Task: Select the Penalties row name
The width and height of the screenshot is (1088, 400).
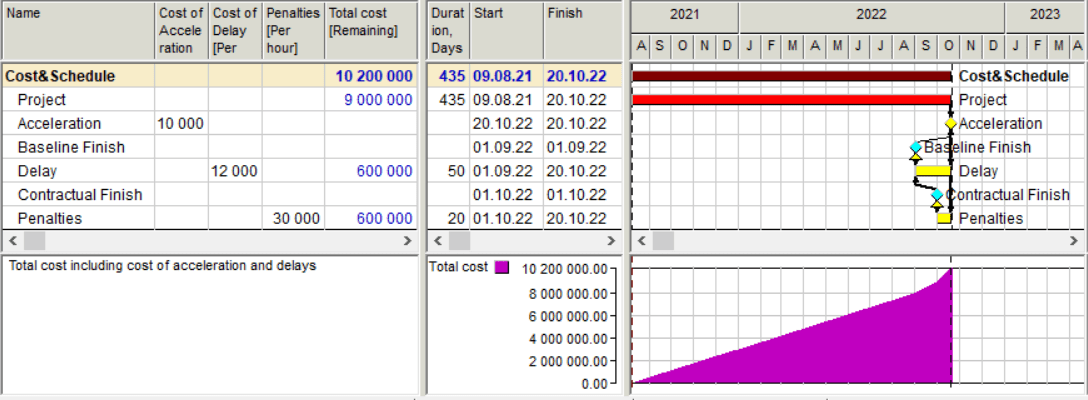Action: pos(50,218)
